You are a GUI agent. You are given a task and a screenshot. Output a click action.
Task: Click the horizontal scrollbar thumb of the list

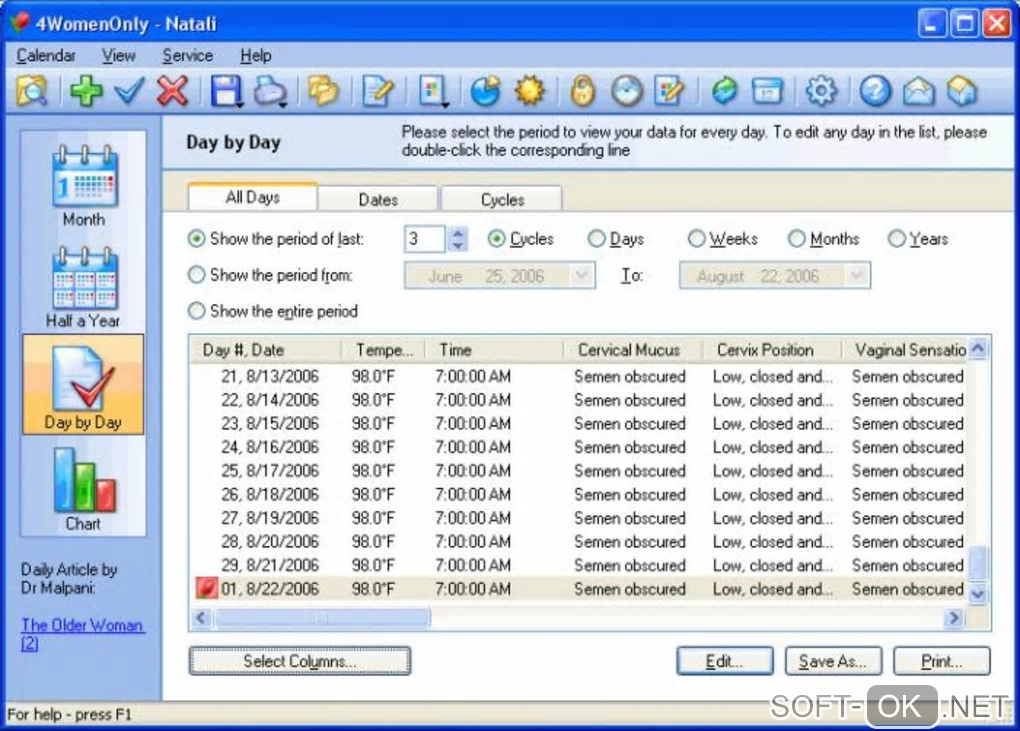[x=322, y=617]
